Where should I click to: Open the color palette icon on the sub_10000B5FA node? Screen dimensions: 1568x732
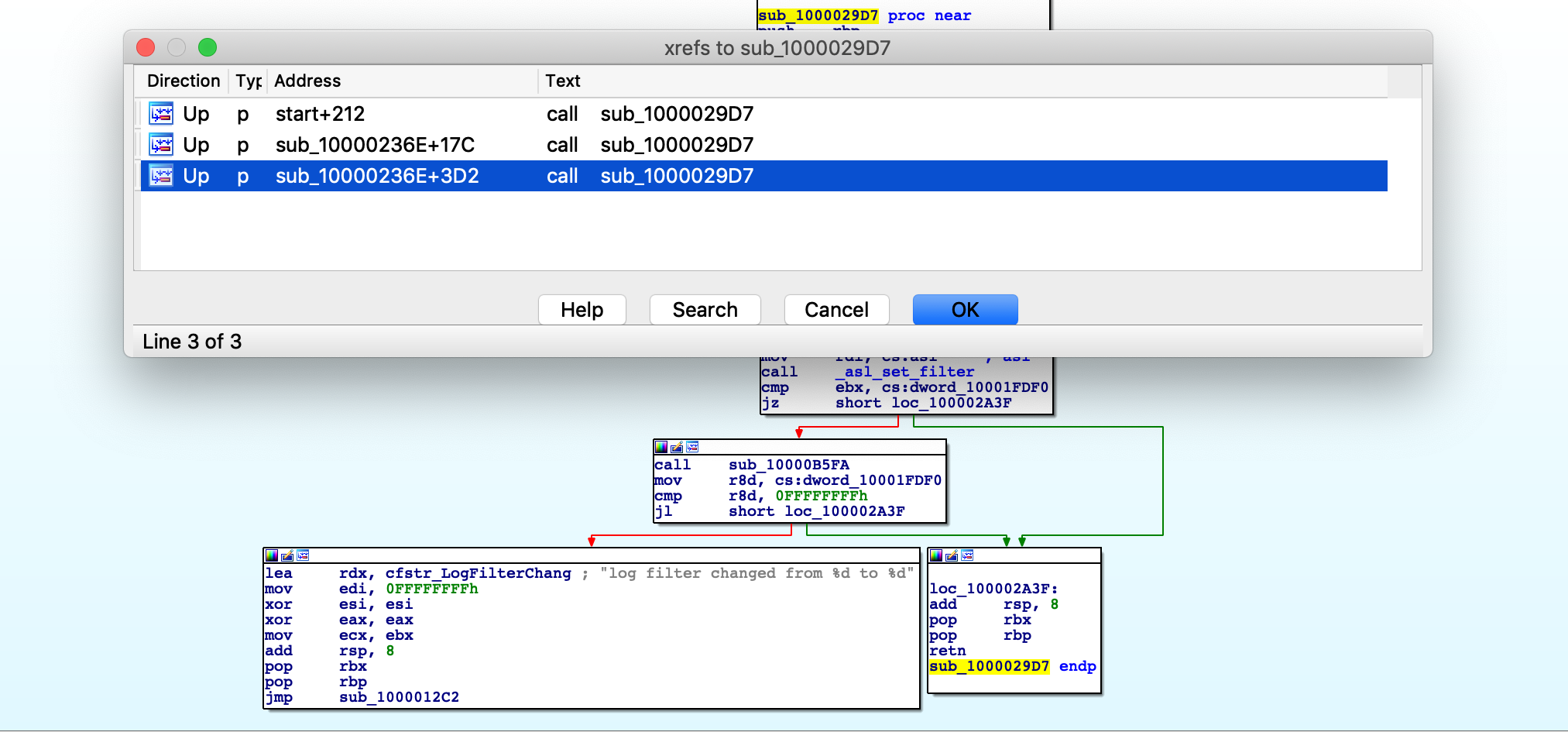661,447
